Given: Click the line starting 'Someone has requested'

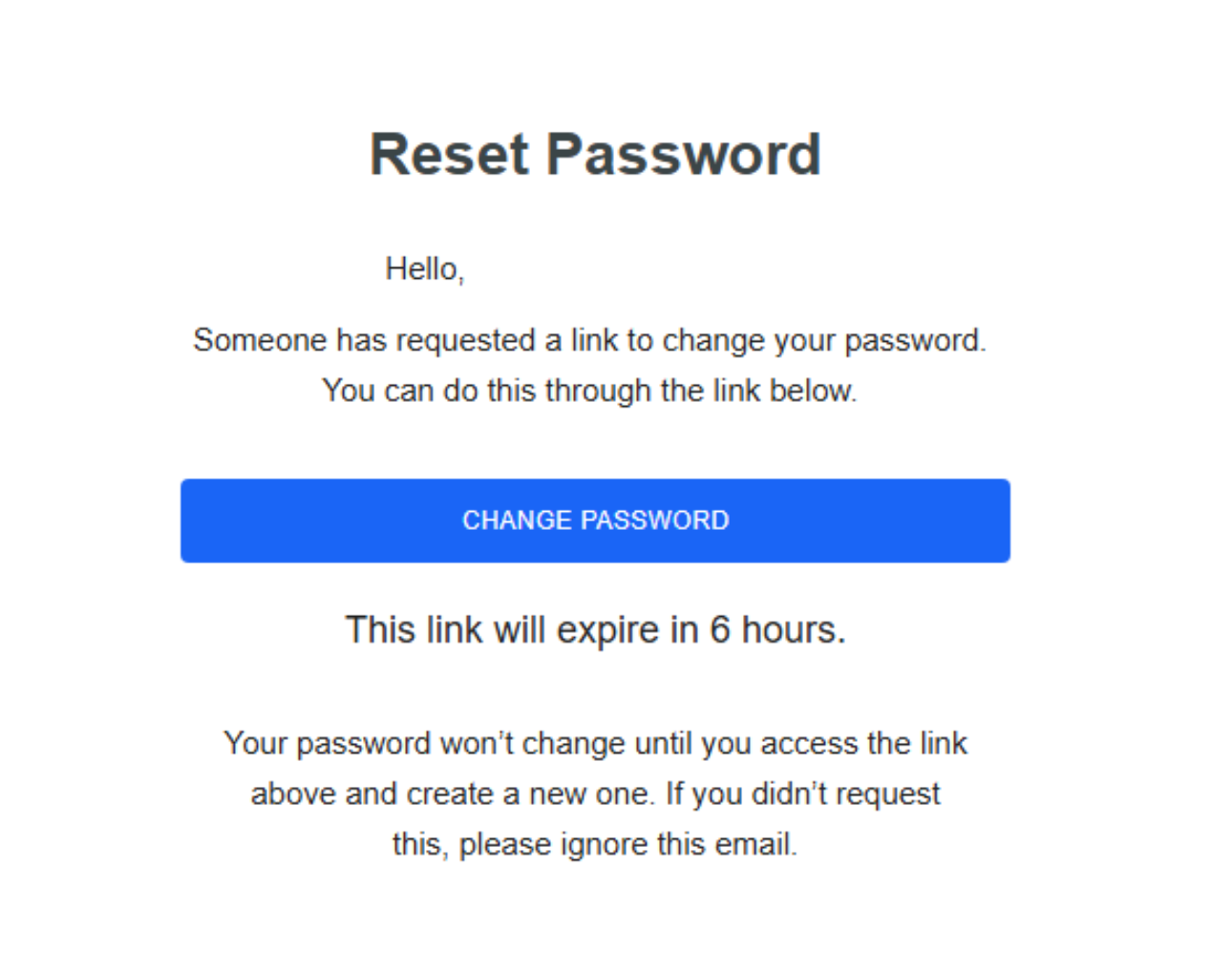Looking at the screenshot, I should pyautogui.click(x=589, y=341).
